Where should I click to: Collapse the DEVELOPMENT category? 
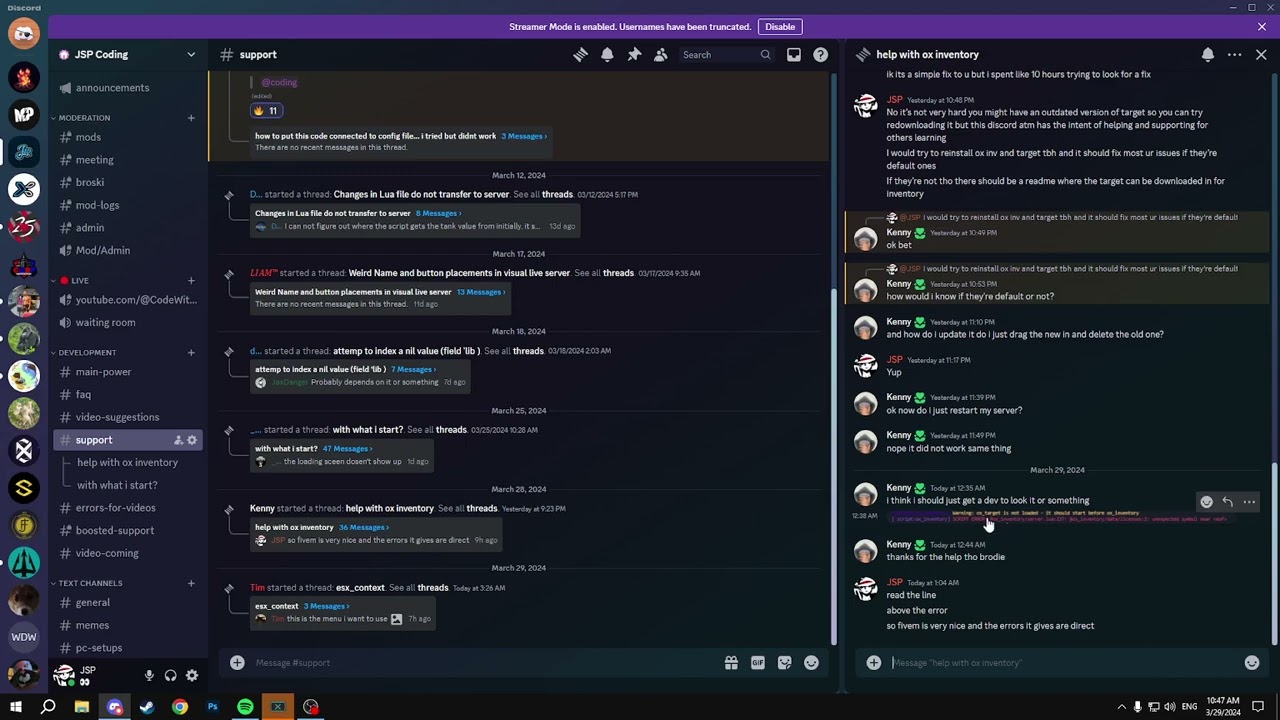click(x=87, y=352)
